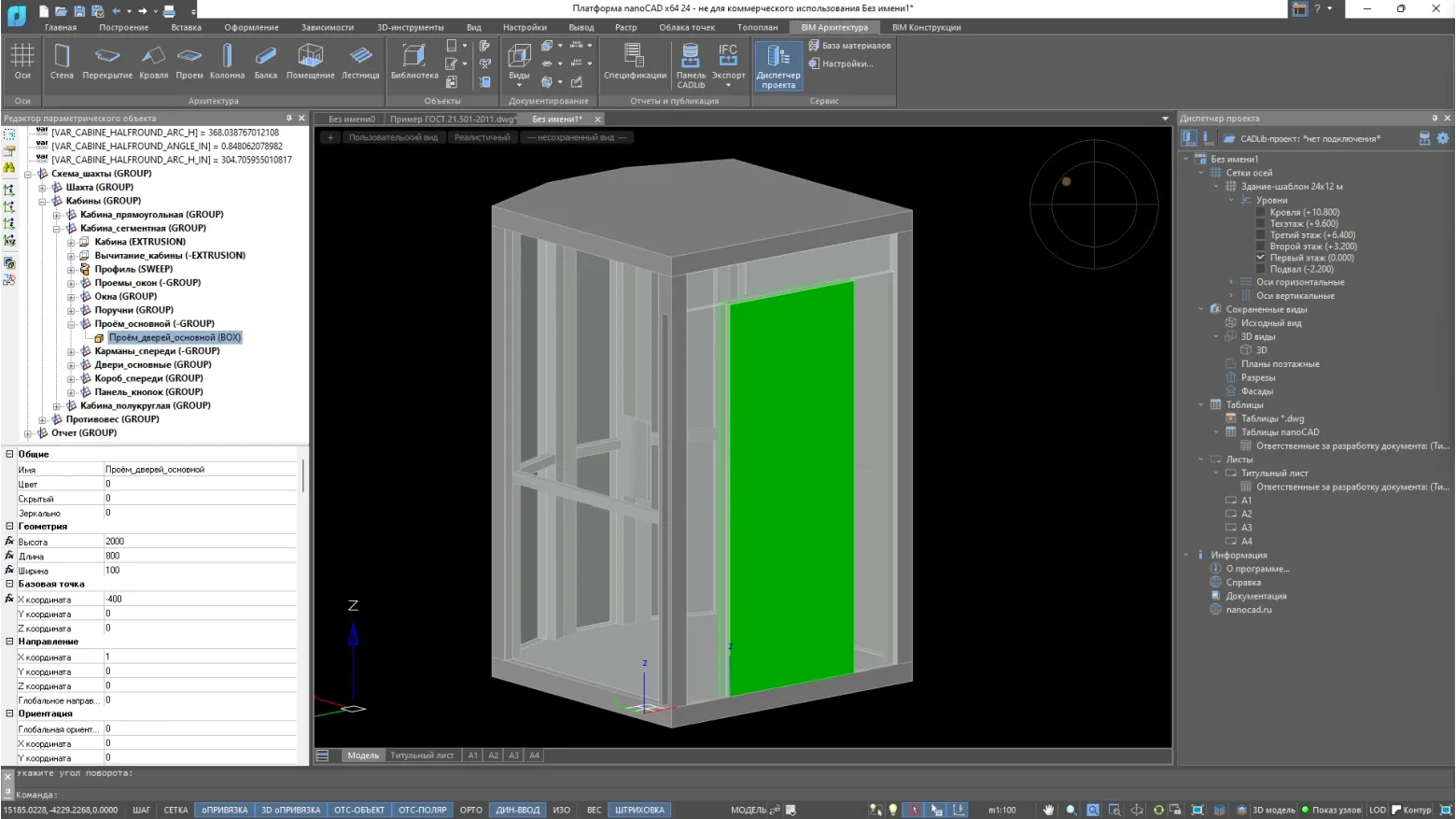1456x819 pixels.
Task: Expand Оси горизонтальные in project tree
Action: [1231, 282]
